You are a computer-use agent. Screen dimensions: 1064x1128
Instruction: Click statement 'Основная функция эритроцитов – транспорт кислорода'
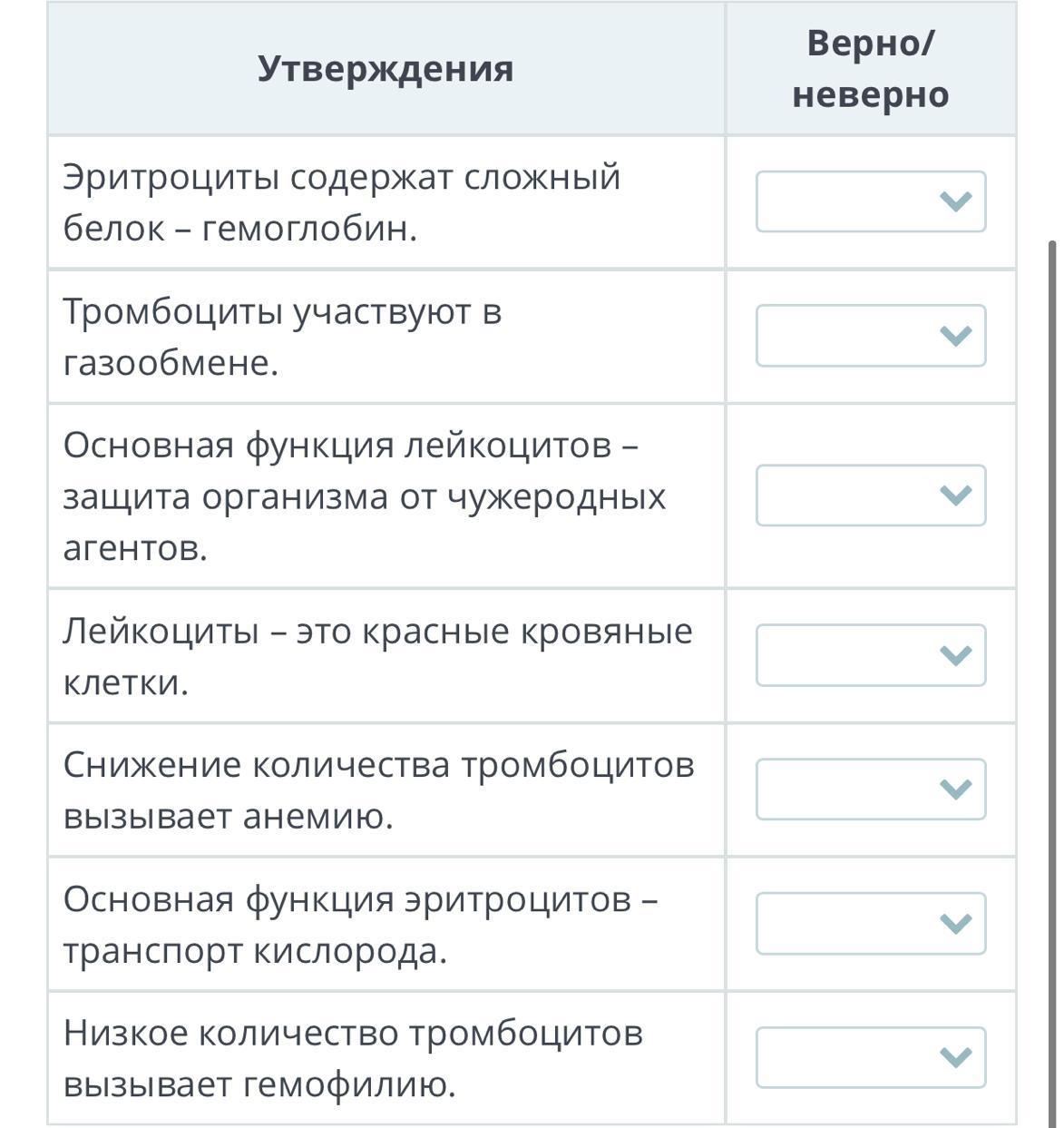360,925
